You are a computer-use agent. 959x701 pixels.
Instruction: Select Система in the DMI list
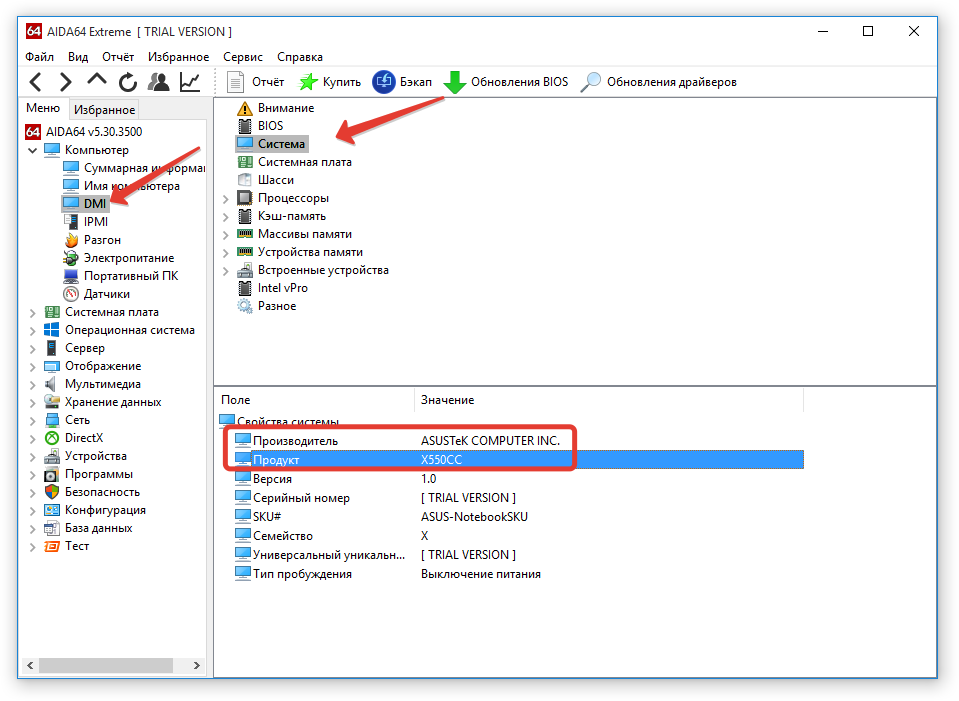click(272, 144)
